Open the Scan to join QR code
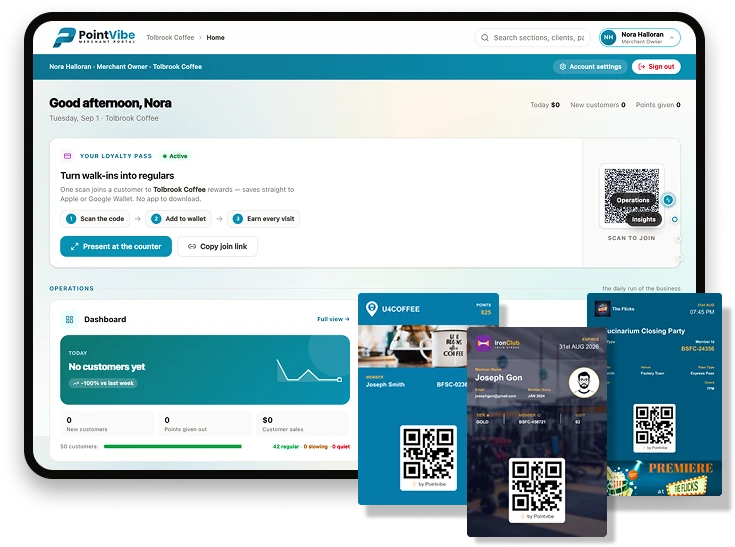The height and width of the screenshot is (547, 735). click(x=631, y=196)
